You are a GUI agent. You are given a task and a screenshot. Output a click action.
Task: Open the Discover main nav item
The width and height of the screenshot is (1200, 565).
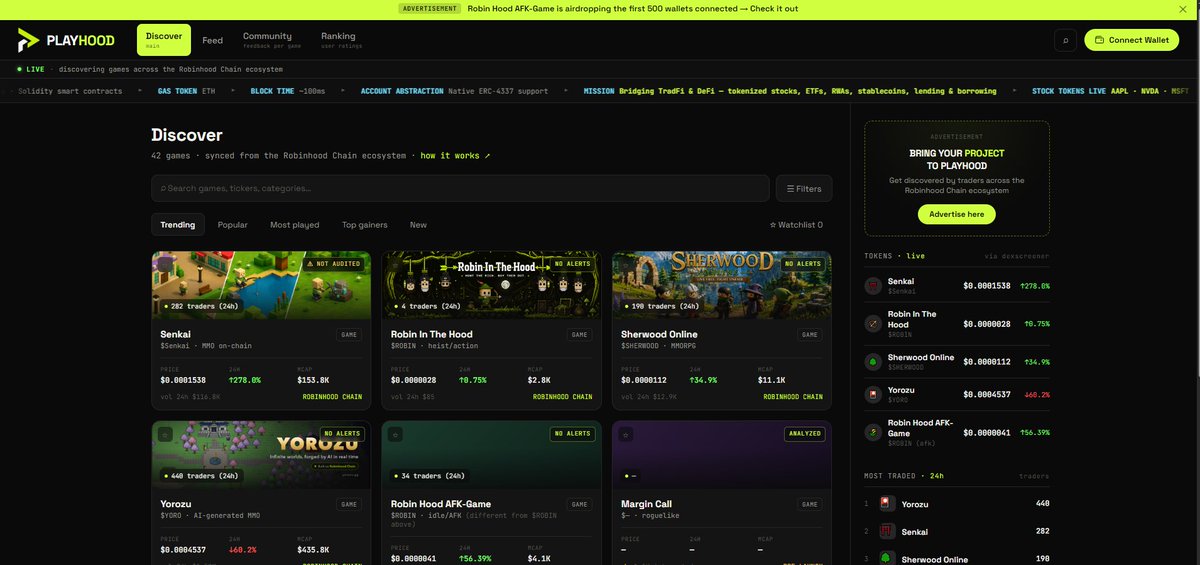pos(164,40)
